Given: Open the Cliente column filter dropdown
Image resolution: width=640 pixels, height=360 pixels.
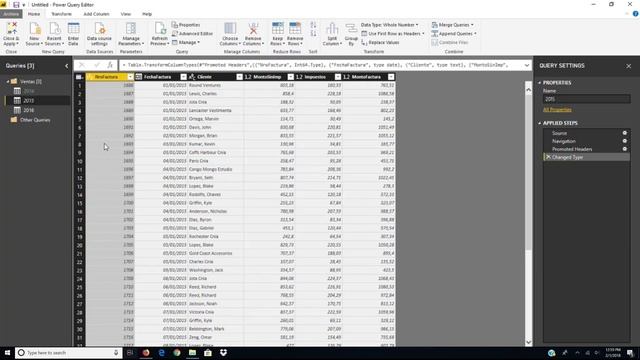Looking at the screenshot, I should (x=239, y=77).
